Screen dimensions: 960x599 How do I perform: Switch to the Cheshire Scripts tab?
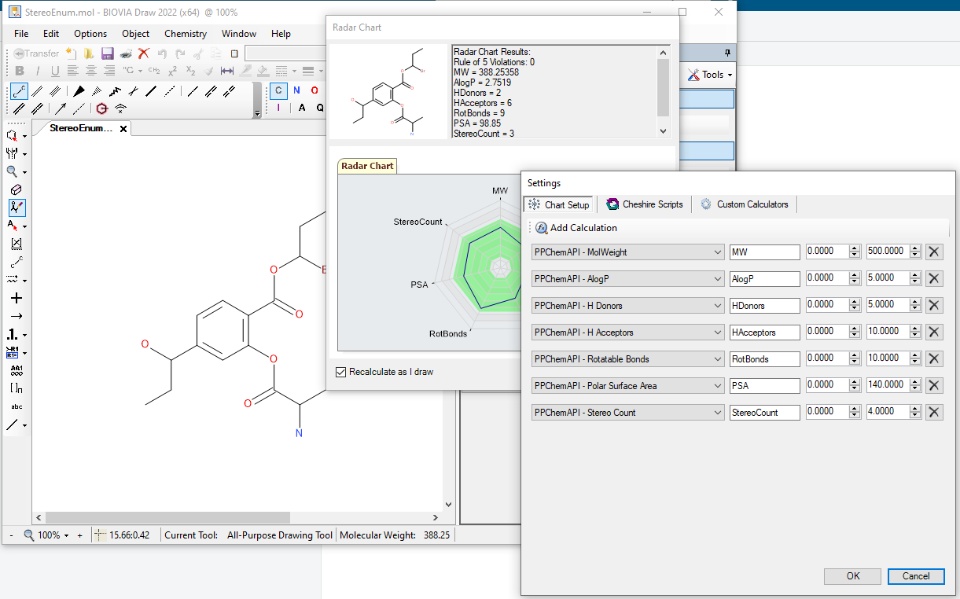pos(645,205)
